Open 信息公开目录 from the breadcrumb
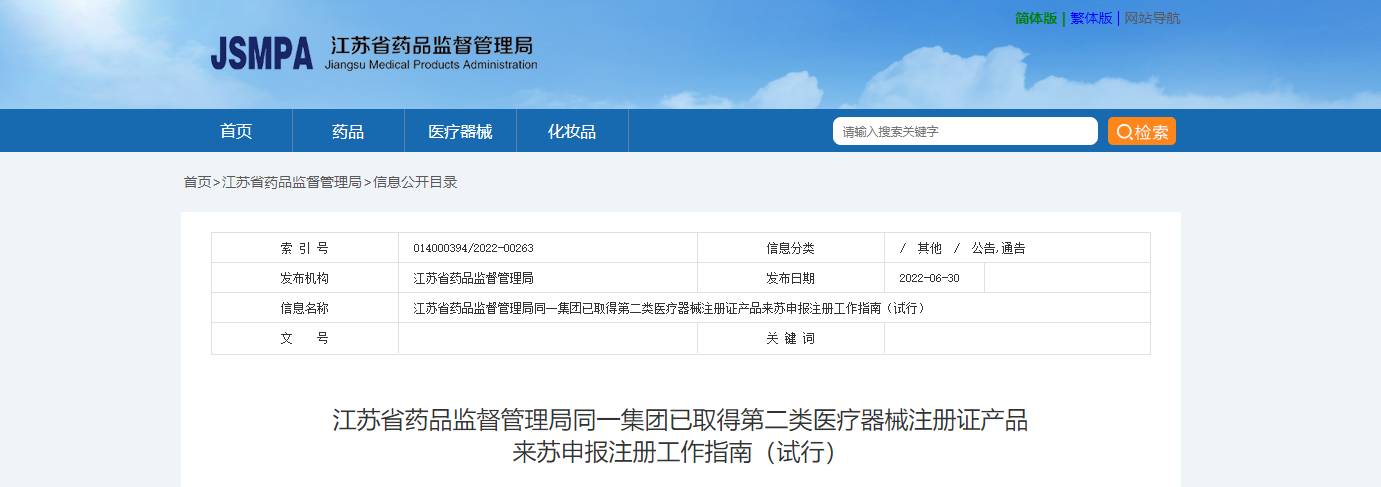Screen dimensions: 1381x487 (415, 182)
